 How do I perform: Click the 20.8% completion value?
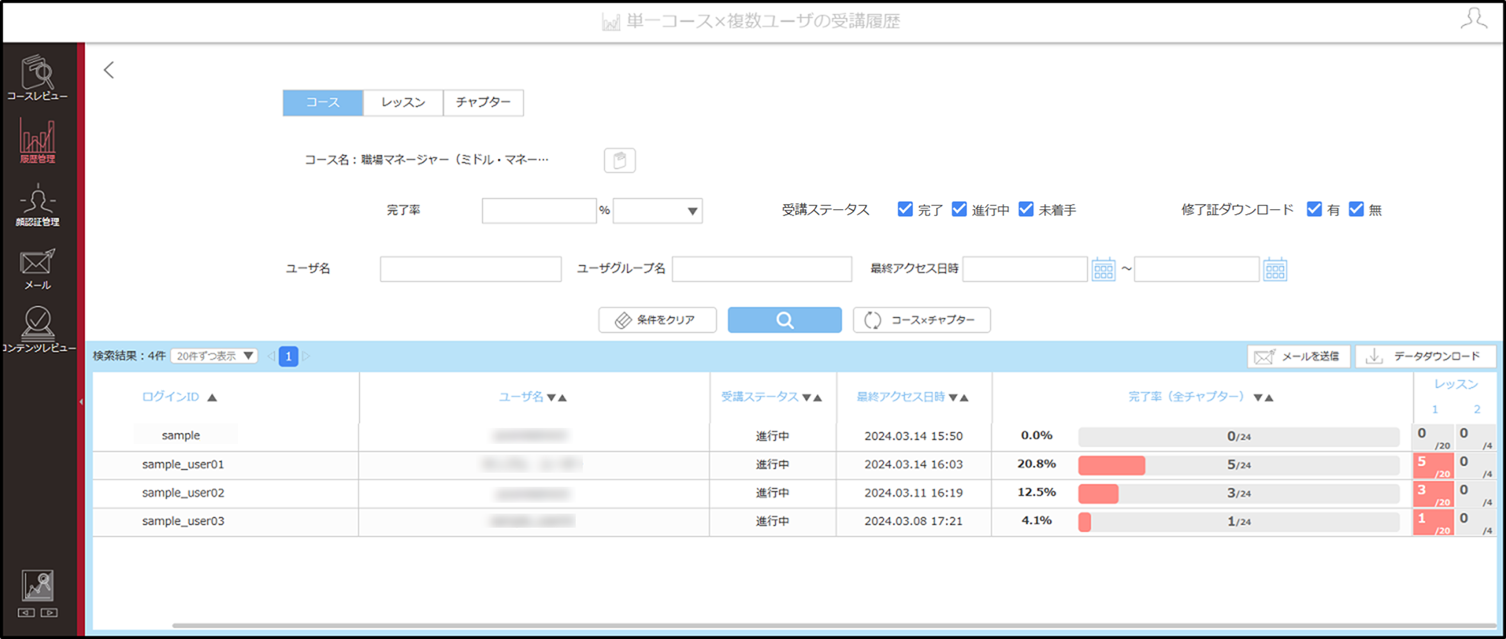point(1036,464)
